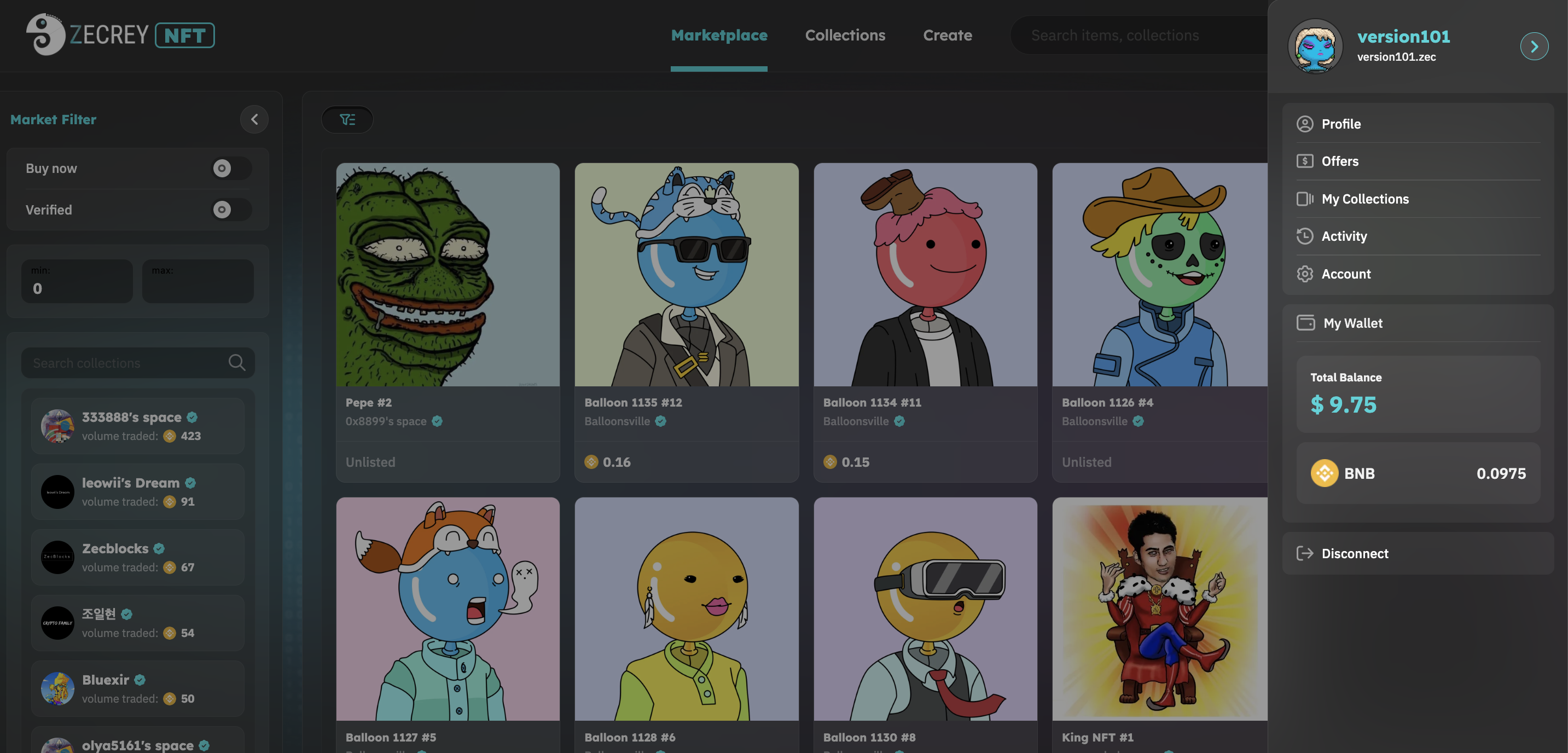
Task: Switch to the Collections tab
Action: point(845,36)
